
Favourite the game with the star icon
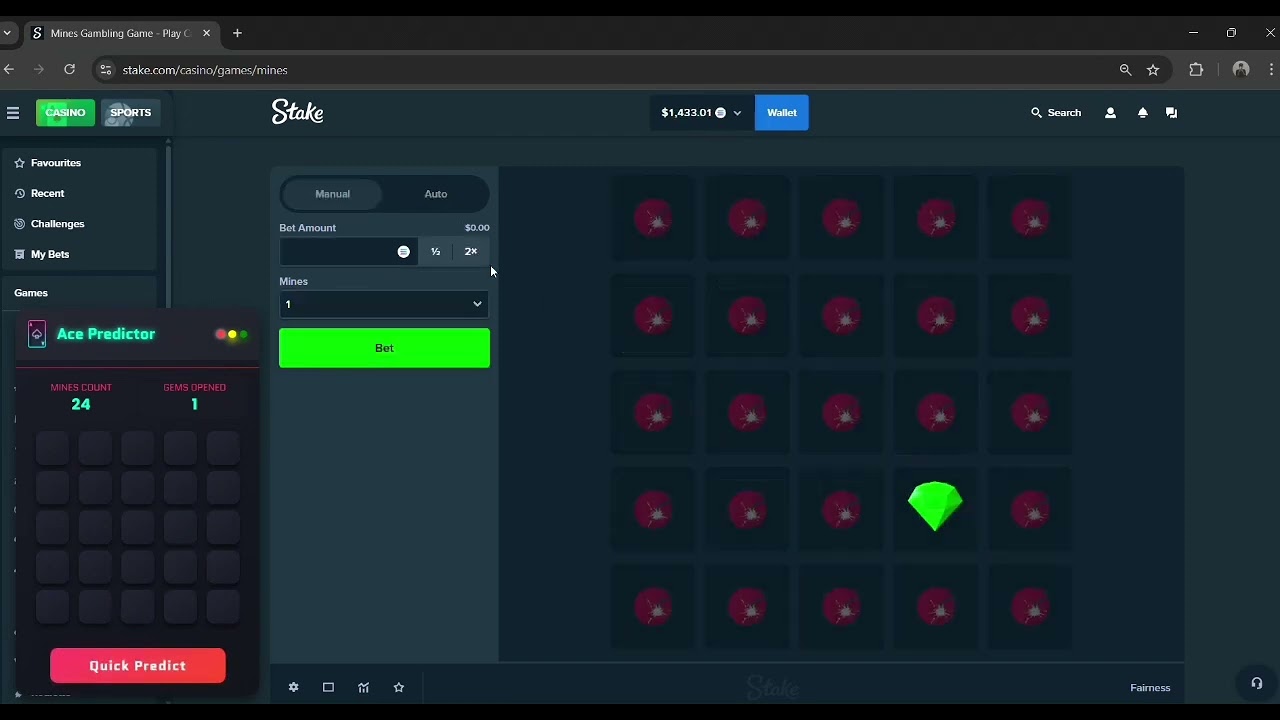click(x=399, y=687)
